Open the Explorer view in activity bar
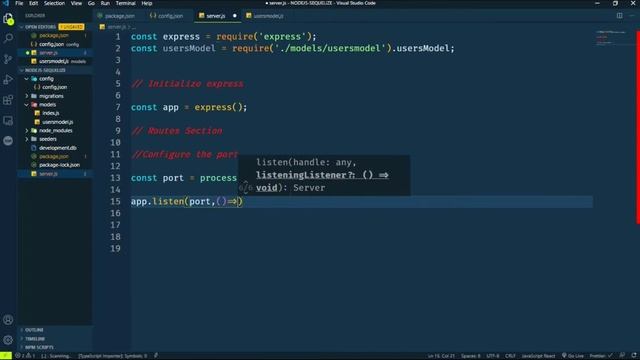Image resolution: width=640 pixels, height=360 pixels. [8, 19]
